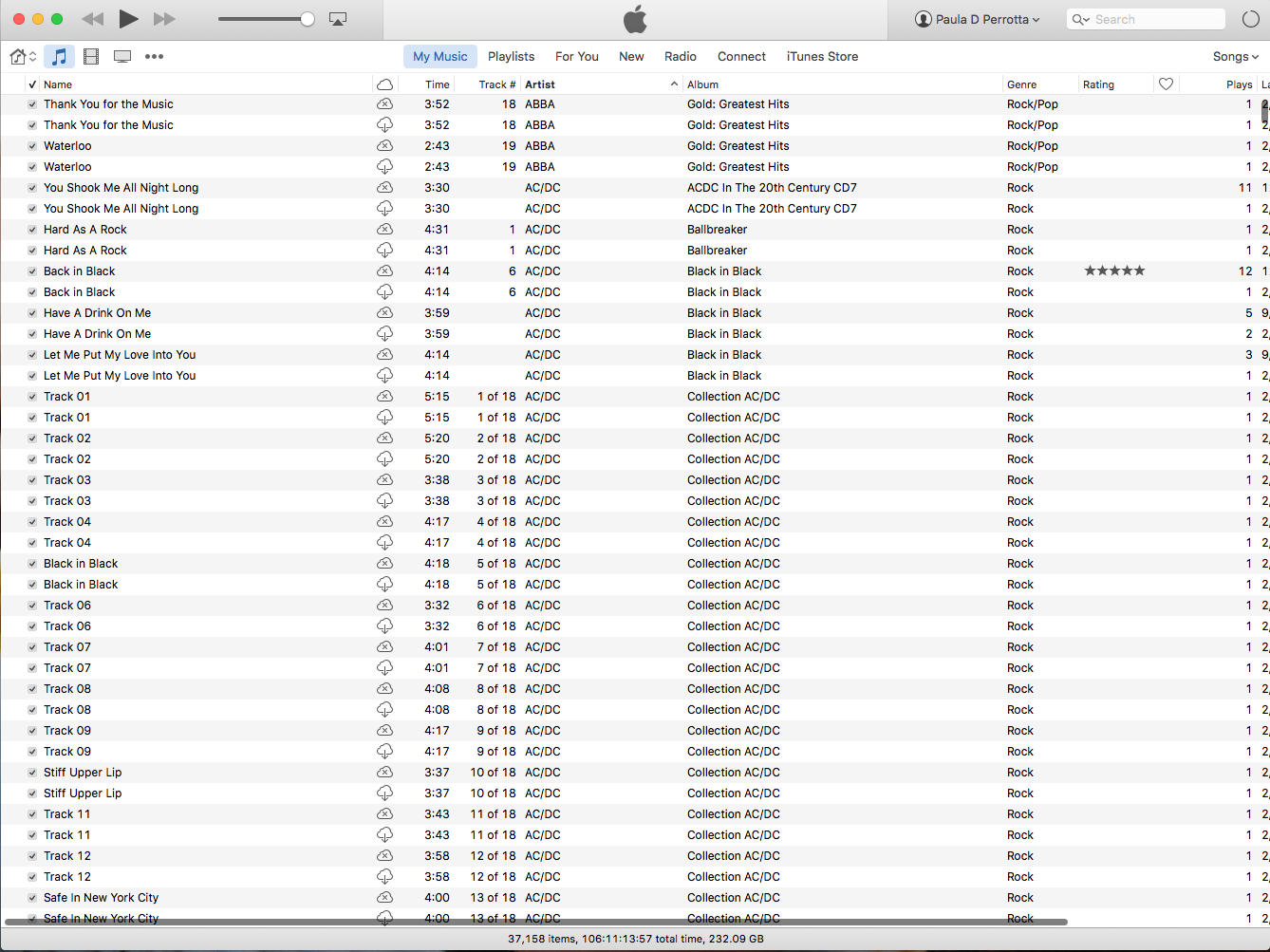Switch to the TV Shows monitor icon
This screenshot has height=952, width=1270.
point(122,57)
